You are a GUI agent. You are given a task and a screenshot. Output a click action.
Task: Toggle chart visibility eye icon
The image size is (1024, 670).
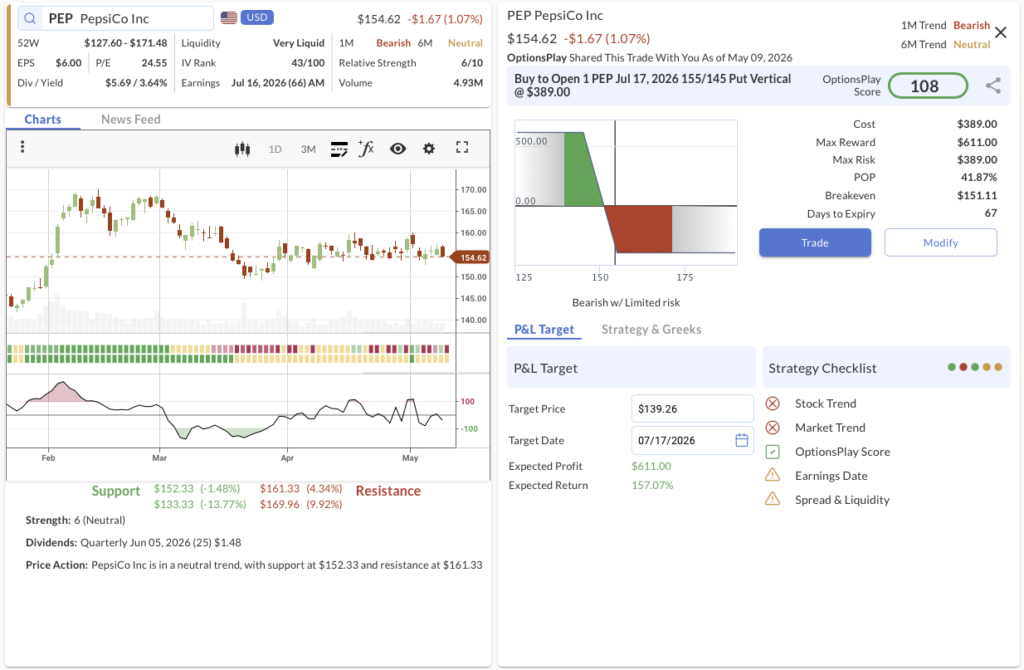pos(398,148)
